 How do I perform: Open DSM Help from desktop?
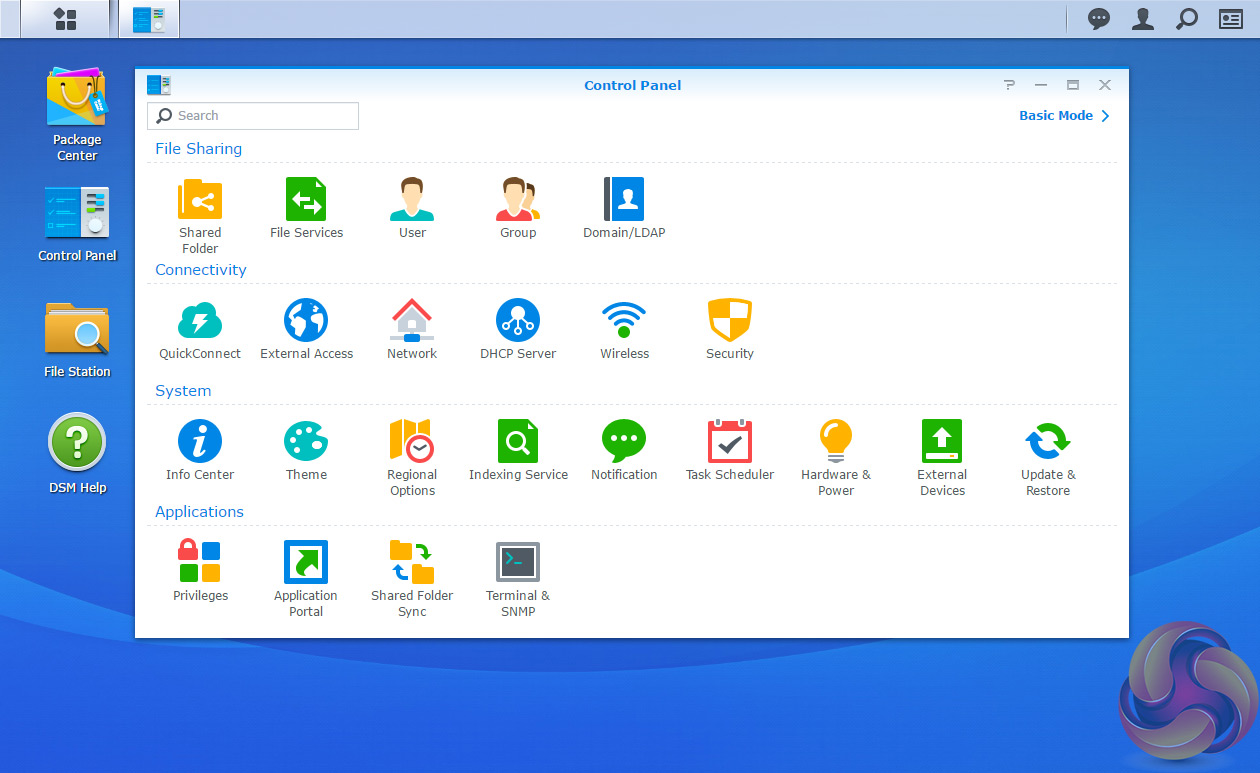77,455
